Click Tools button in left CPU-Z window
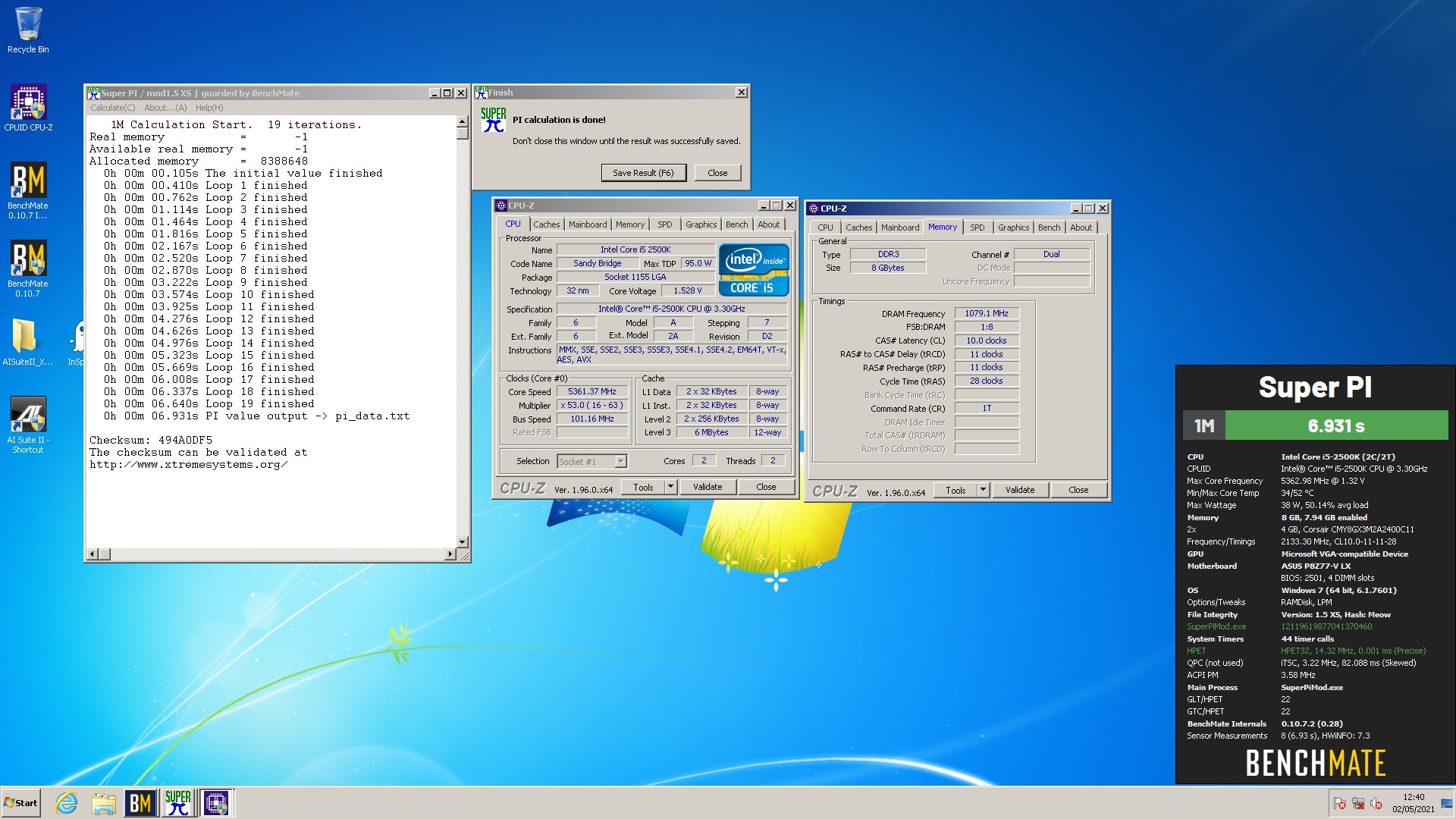The width and height of the screenshot is (1456, 819). (x=643, y=487)
